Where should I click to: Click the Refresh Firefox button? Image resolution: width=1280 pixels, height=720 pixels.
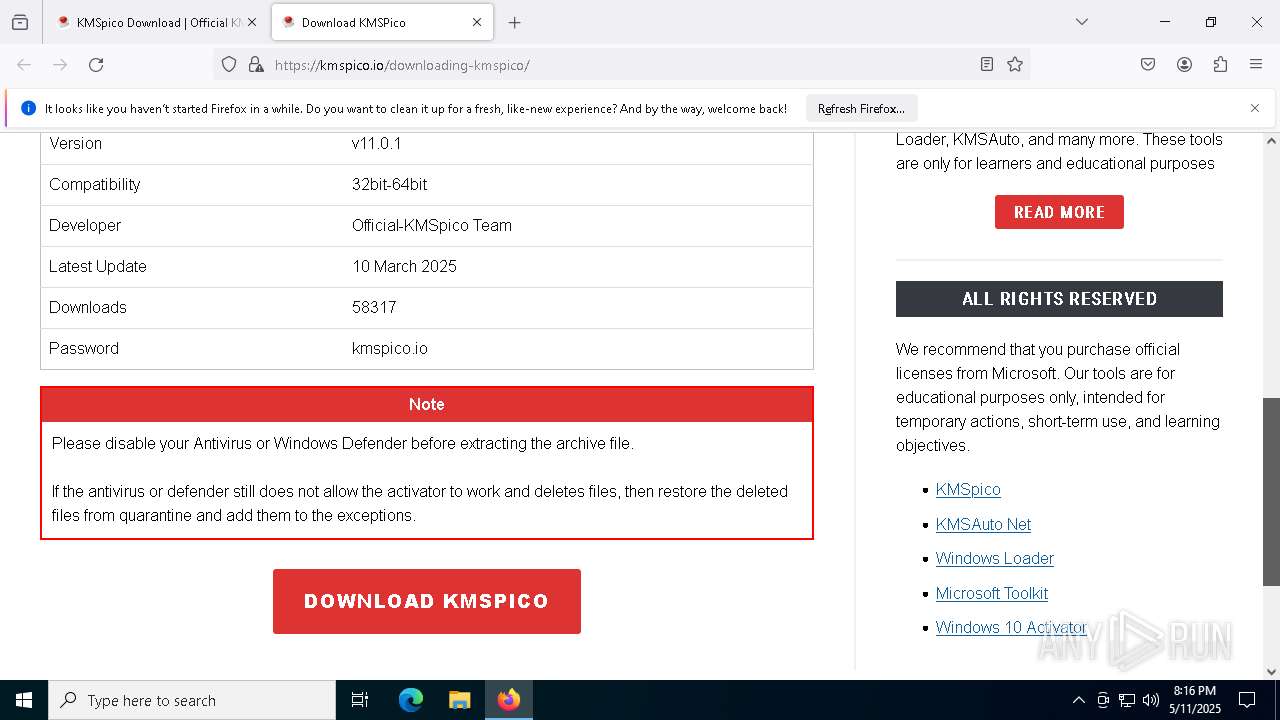(x=861, y=108)
